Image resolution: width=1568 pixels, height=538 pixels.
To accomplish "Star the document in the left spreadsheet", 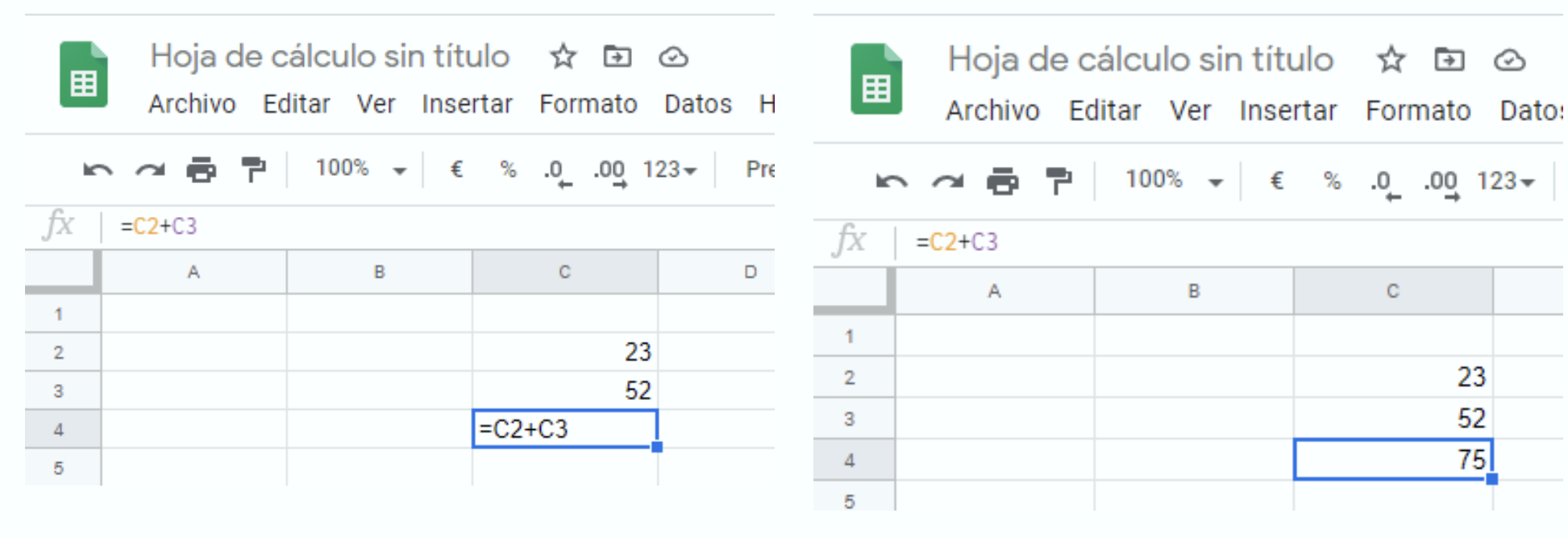I will click(563, 57).
